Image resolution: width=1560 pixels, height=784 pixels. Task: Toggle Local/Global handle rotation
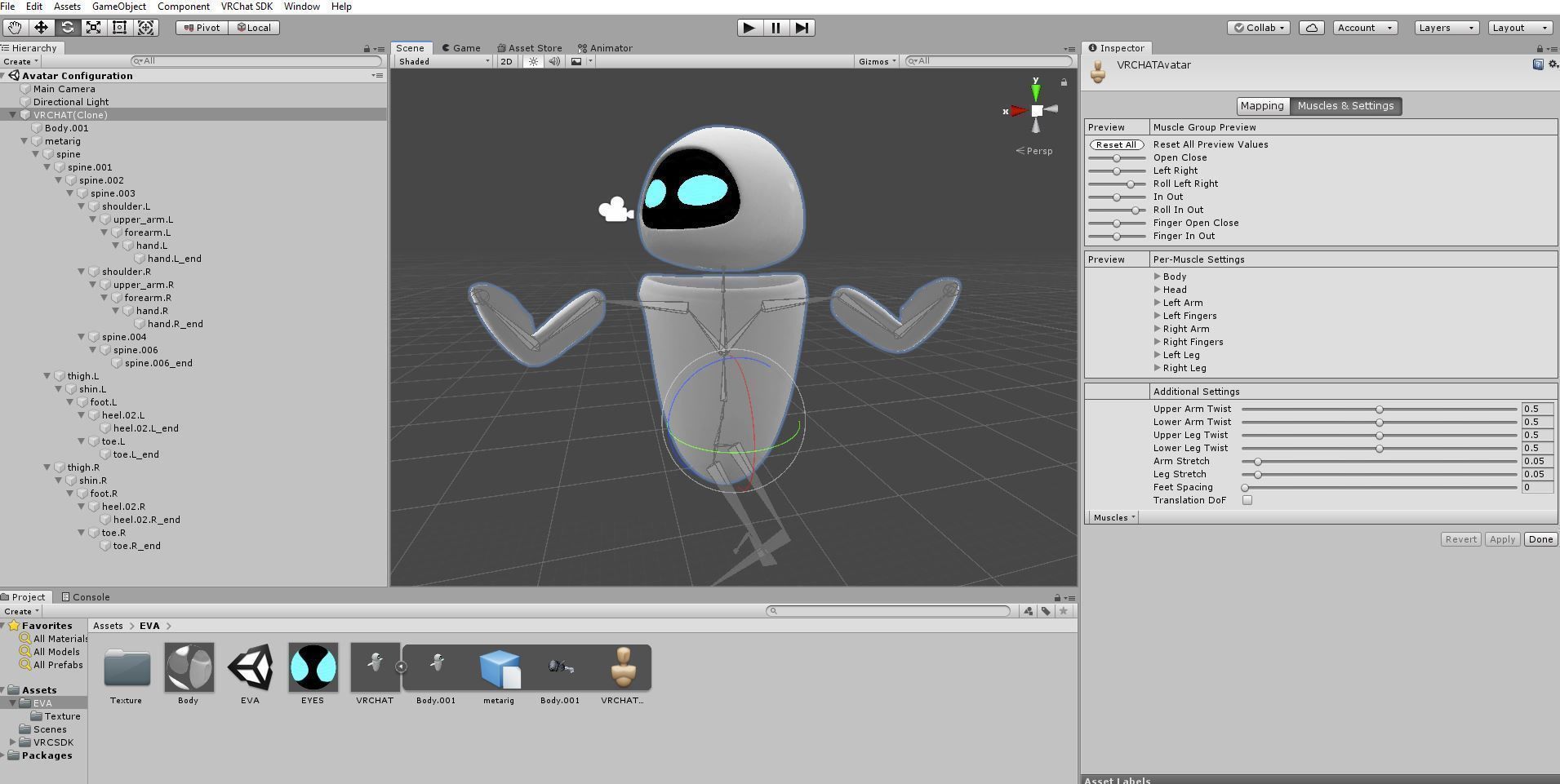[x=254, y=28]
